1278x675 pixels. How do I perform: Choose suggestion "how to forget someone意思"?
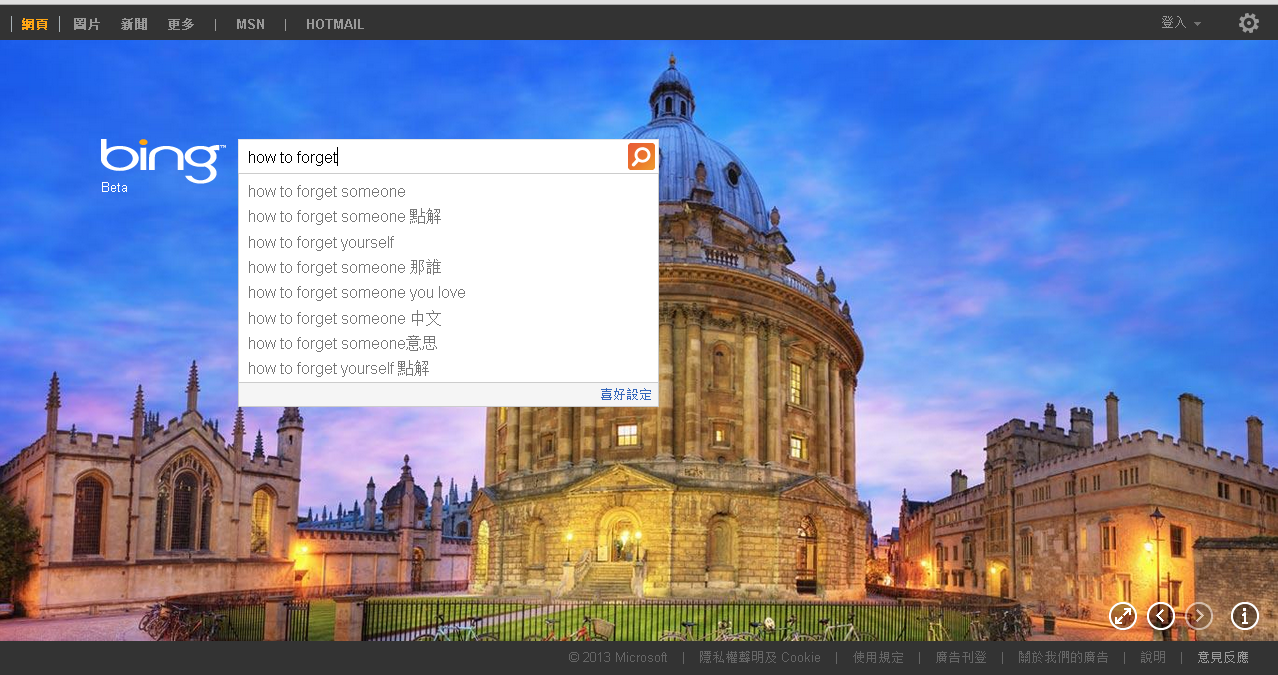(448, 343)
